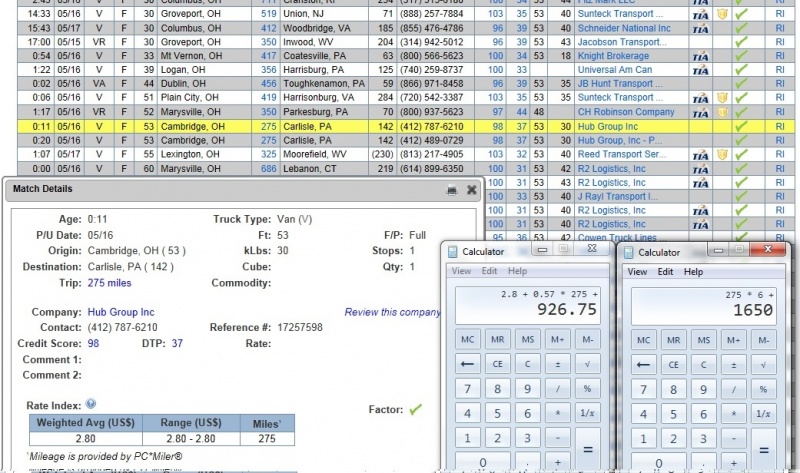Click M- button in right calculator
Image resolution: width=800 pixels, height=473 pixels.
point(764,340)
